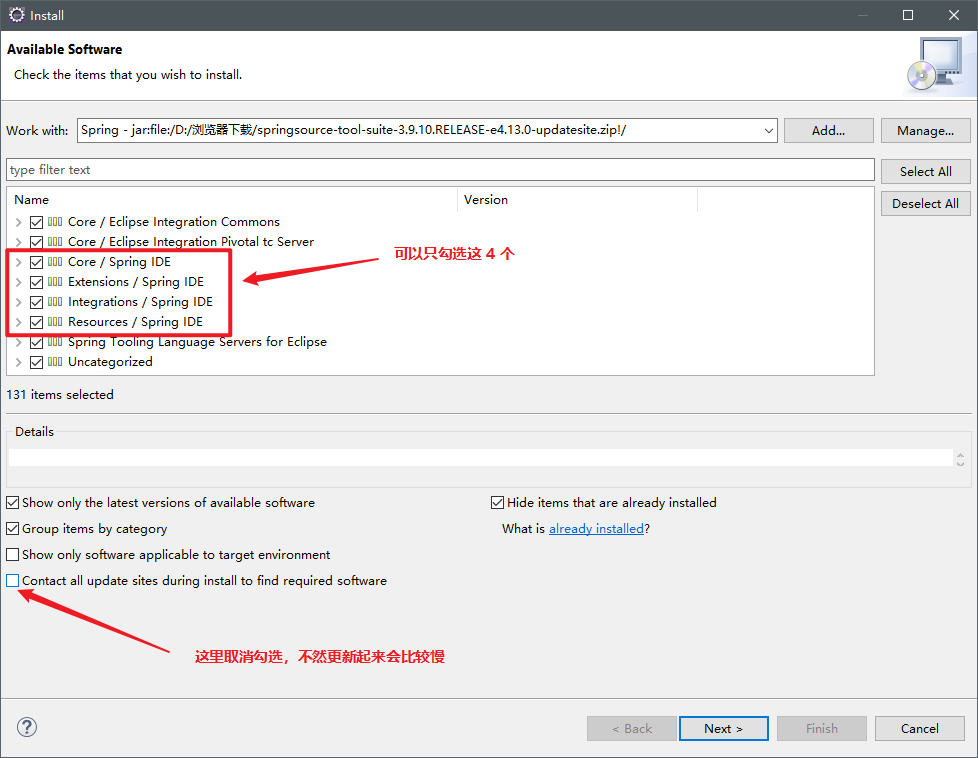Click the category icon beside Resources / Spring IDE
The image size is (978, 758).
[x=55, y=321]
